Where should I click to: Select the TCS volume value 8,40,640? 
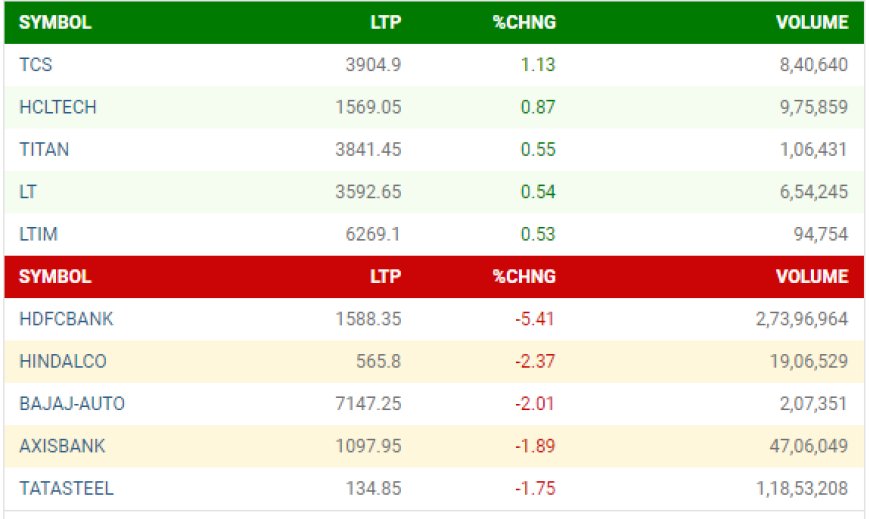(x=814, y=64)
